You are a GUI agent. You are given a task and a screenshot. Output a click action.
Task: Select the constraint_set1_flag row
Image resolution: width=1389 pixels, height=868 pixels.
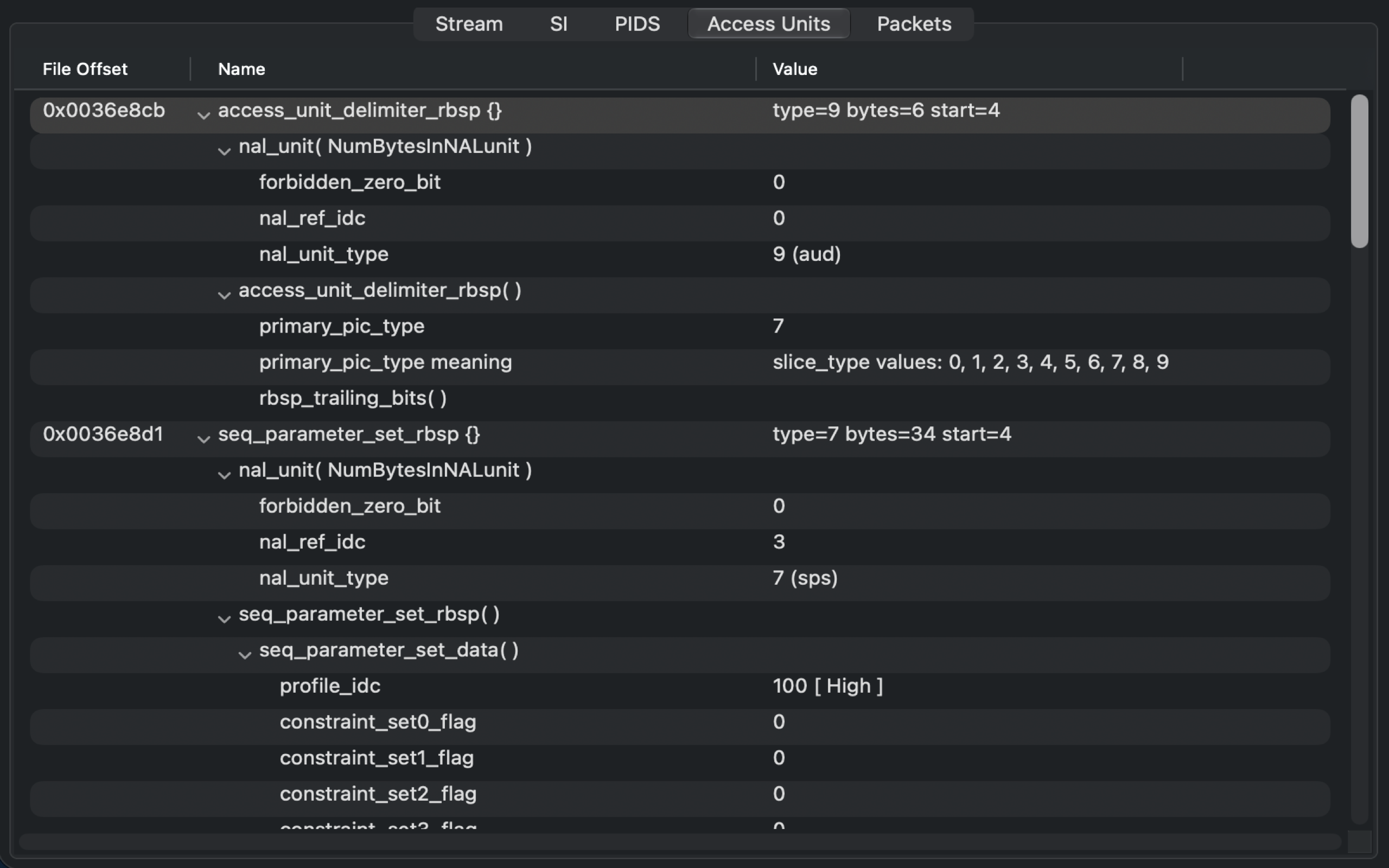[680, 763]
